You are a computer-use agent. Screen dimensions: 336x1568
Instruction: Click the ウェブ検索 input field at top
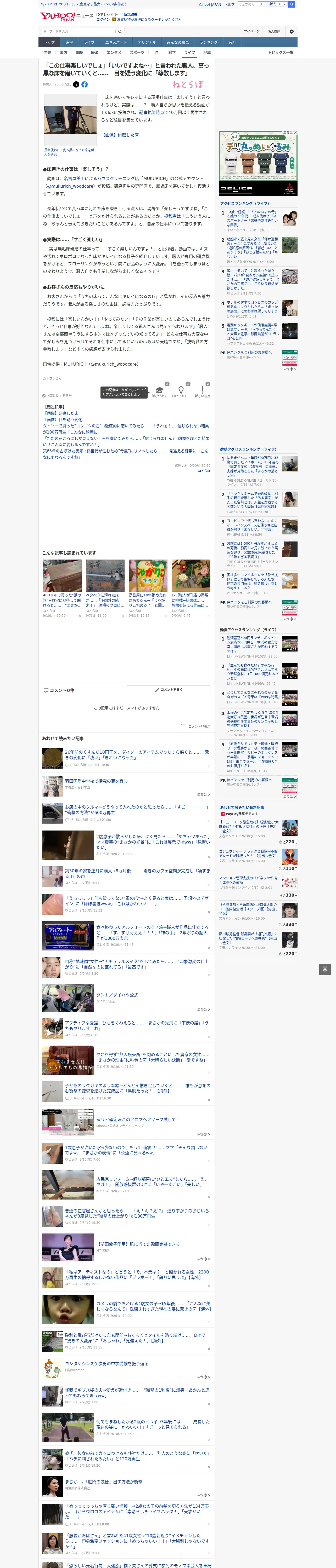click(x=248, y=4)
